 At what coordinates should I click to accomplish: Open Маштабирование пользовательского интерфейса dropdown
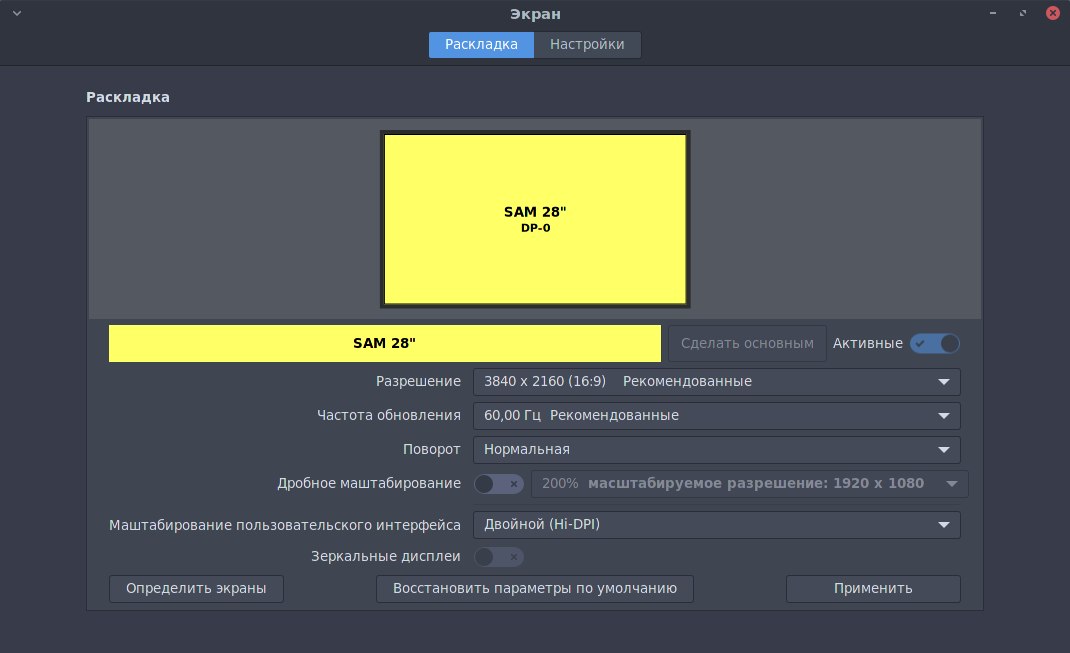point(717,525)
